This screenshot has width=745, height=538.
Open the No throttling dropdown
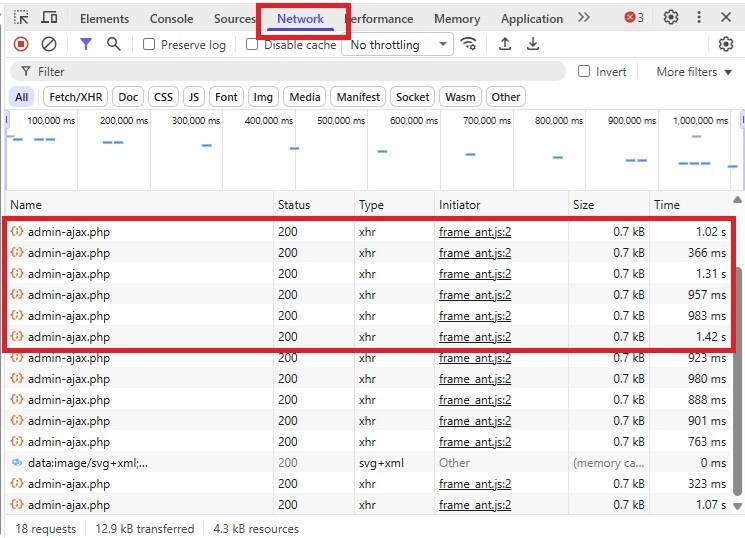point(397,45)
